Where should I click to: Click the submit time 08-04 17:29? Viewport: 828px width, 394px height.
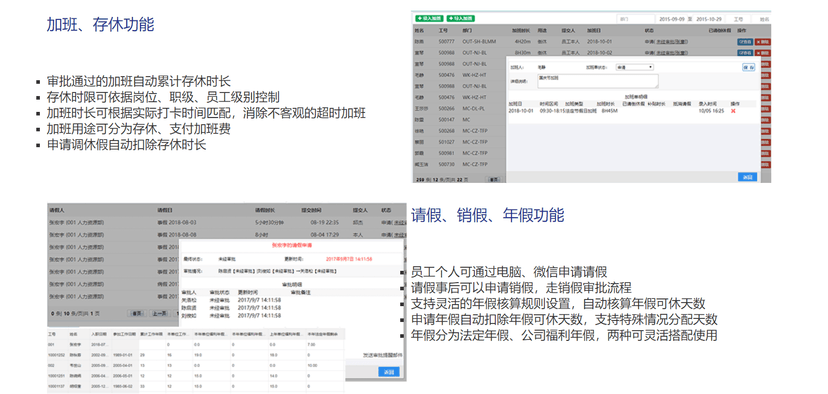325,234
